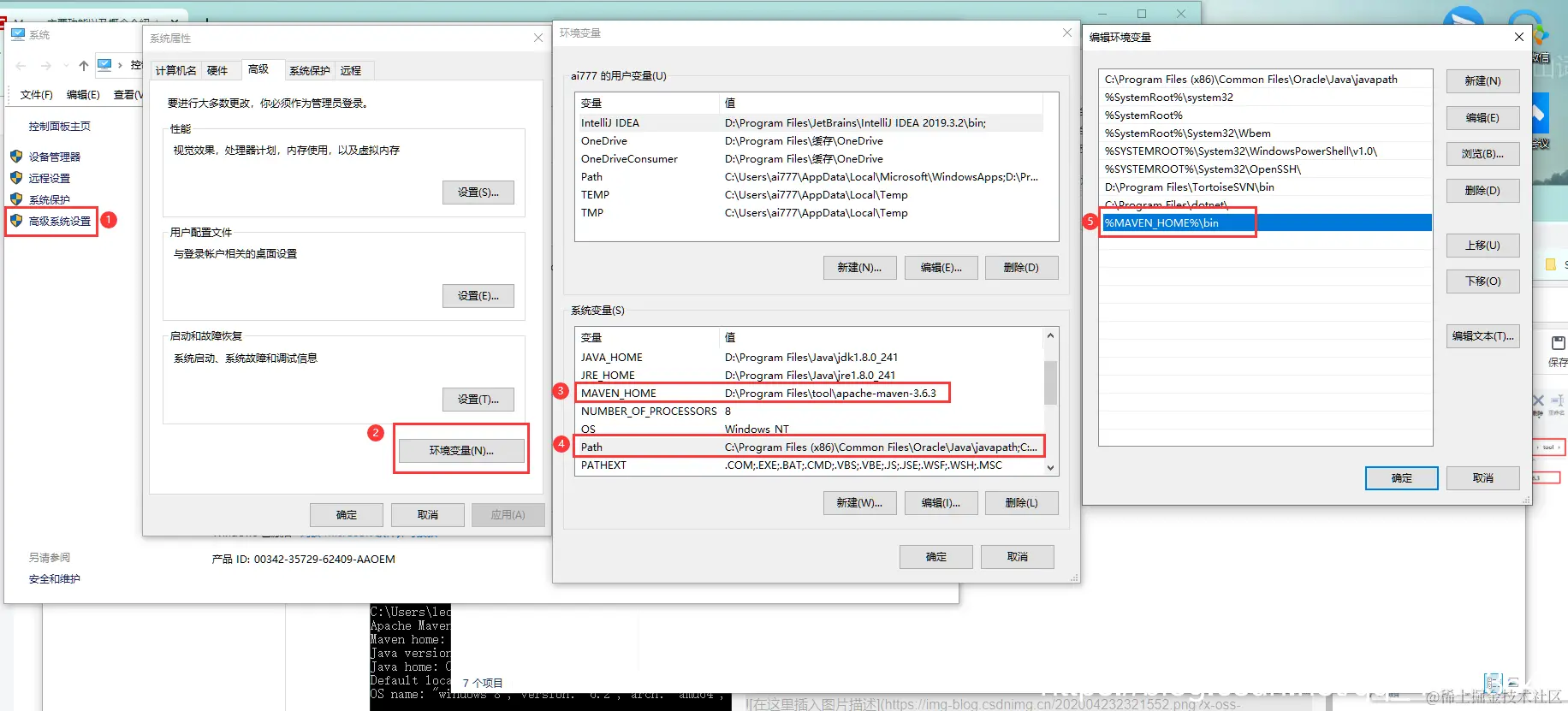This screenshot has width=1568, height=711.
Task: Click 新建(W)... under system variables
Action: (859, 503)
